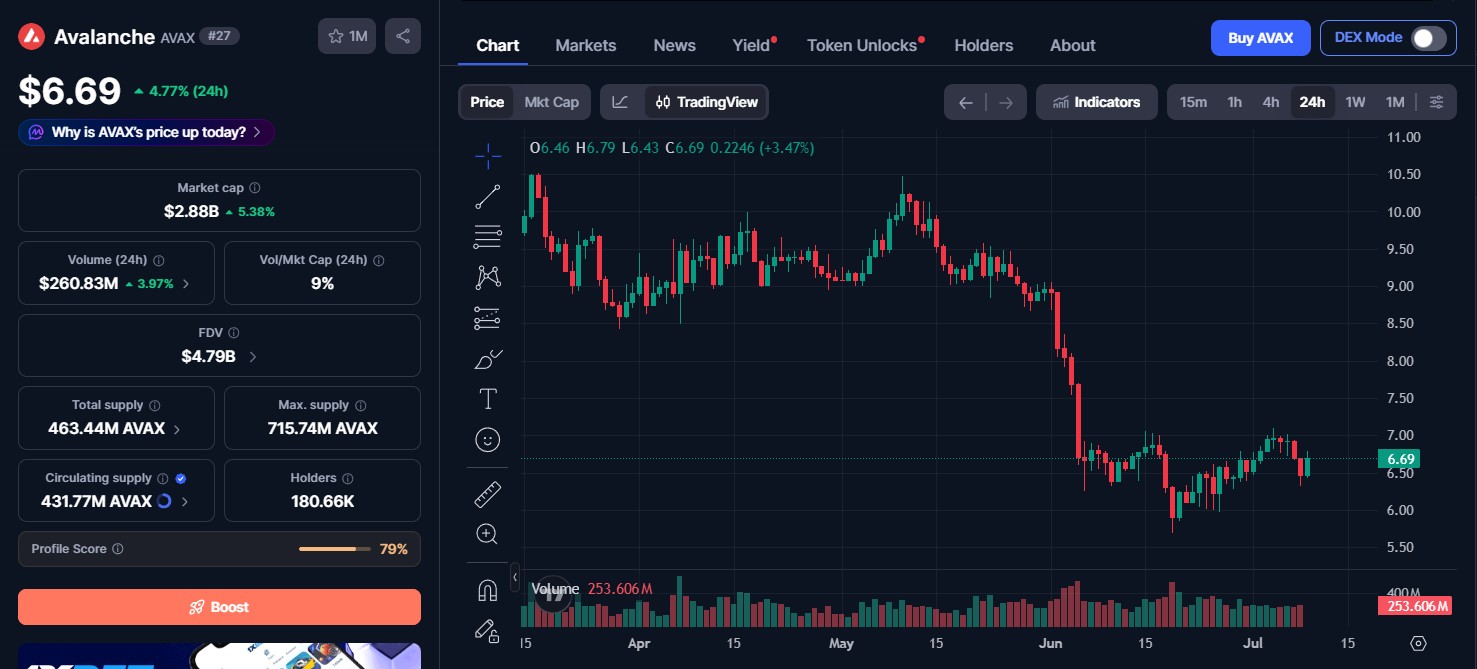Switch to line chart view icon
The image size is (1477, 669).
[x=621, y=102]
